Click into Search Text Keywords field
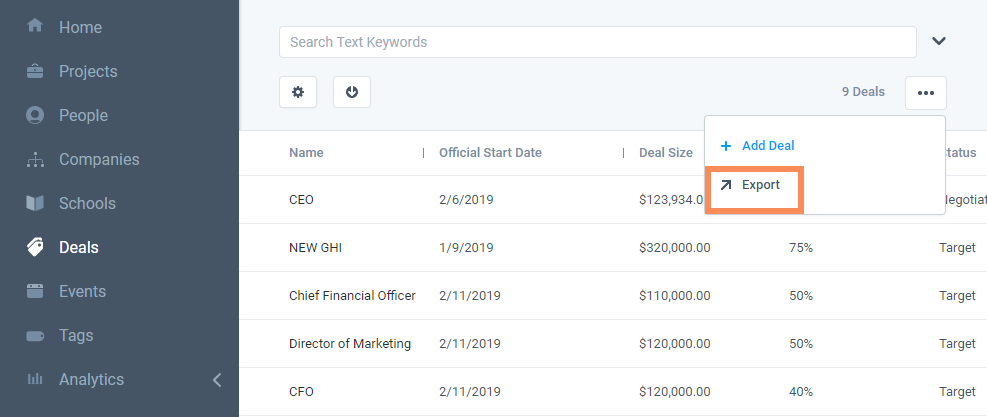The image size is (987, 417). 597,42
